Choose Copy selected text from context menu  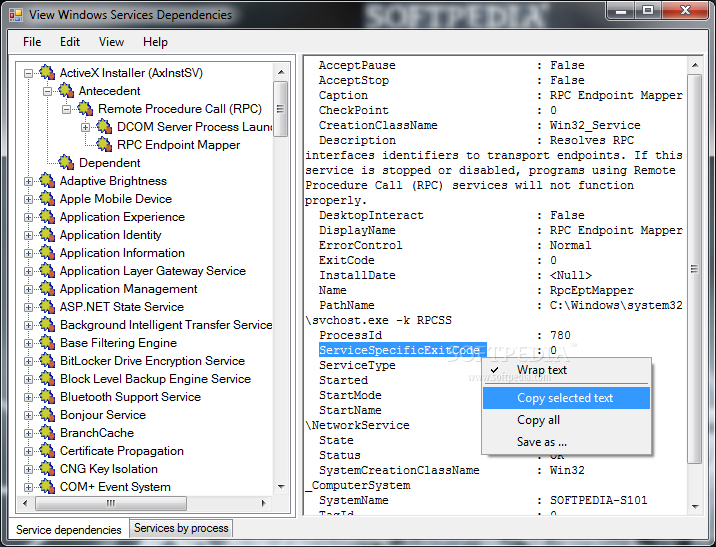coord(566,398)
